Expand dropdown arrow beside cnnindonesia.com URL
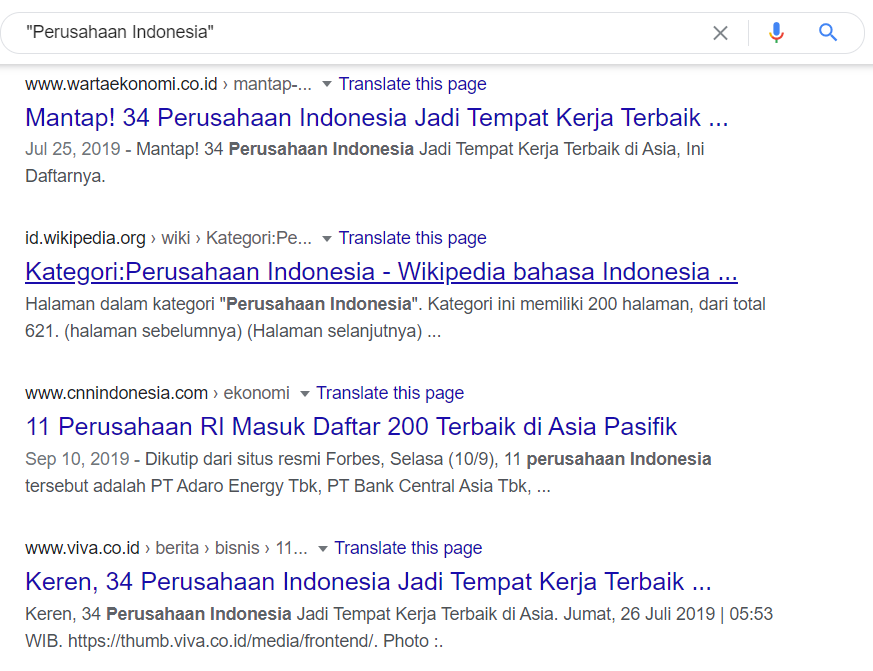The width and height of the screenshot is (873, 671). point(304,394)
